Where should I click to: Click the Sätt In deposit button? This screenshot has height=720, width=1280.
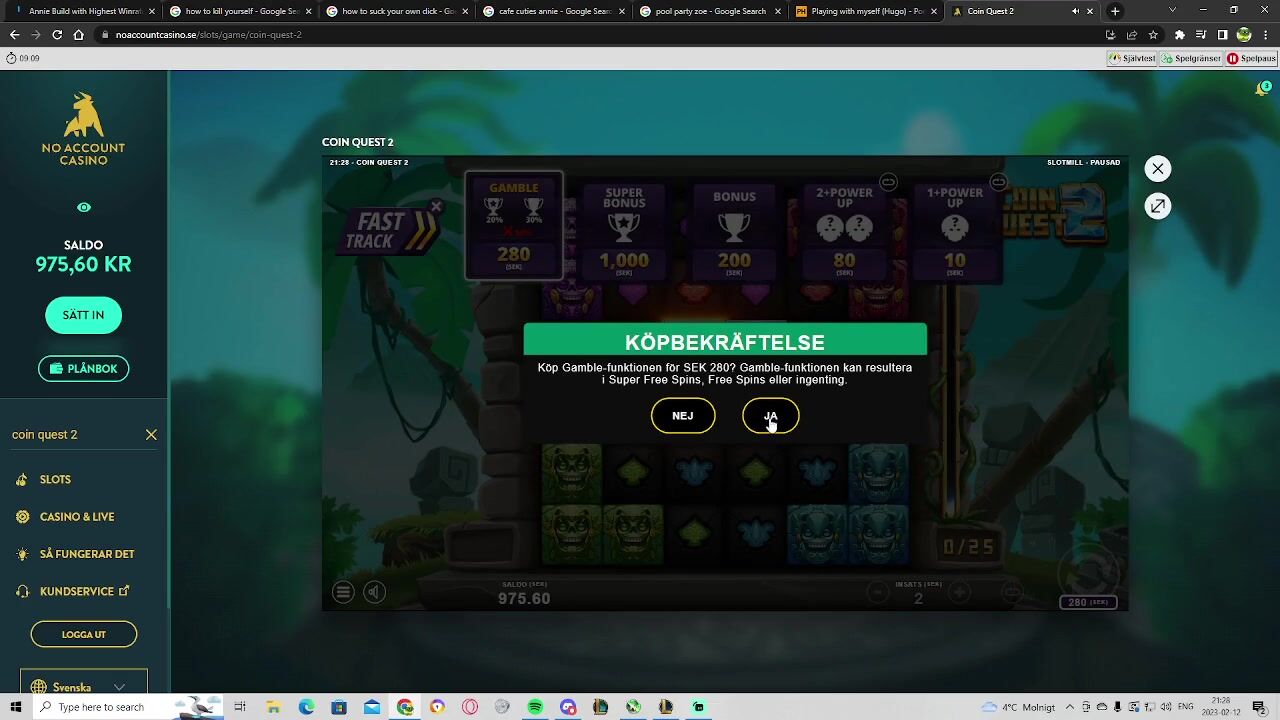pyautogui.click(x=83, y=315)
